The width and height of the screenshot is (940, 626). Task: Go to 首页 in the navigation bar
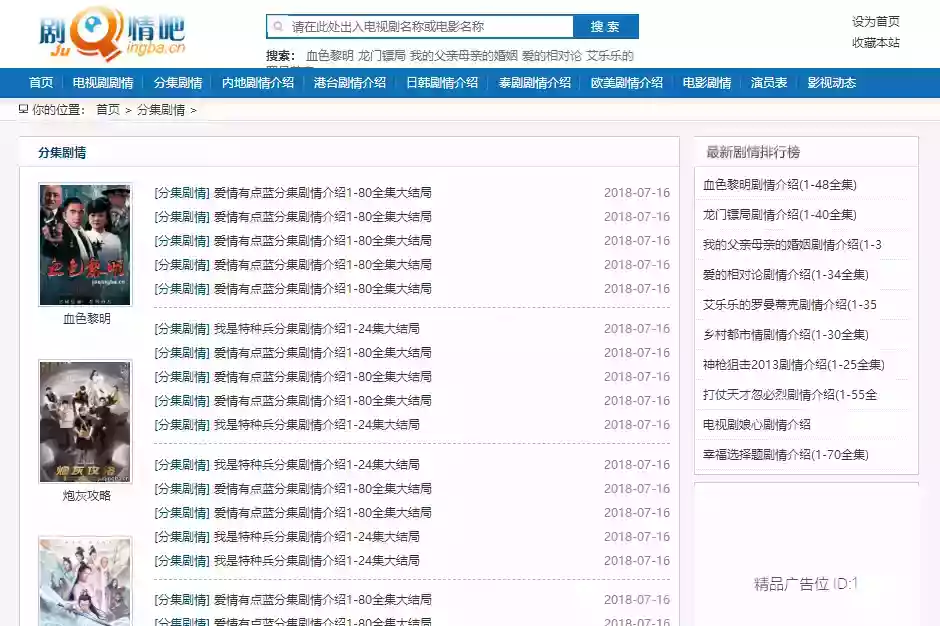[x=41, y=83]
